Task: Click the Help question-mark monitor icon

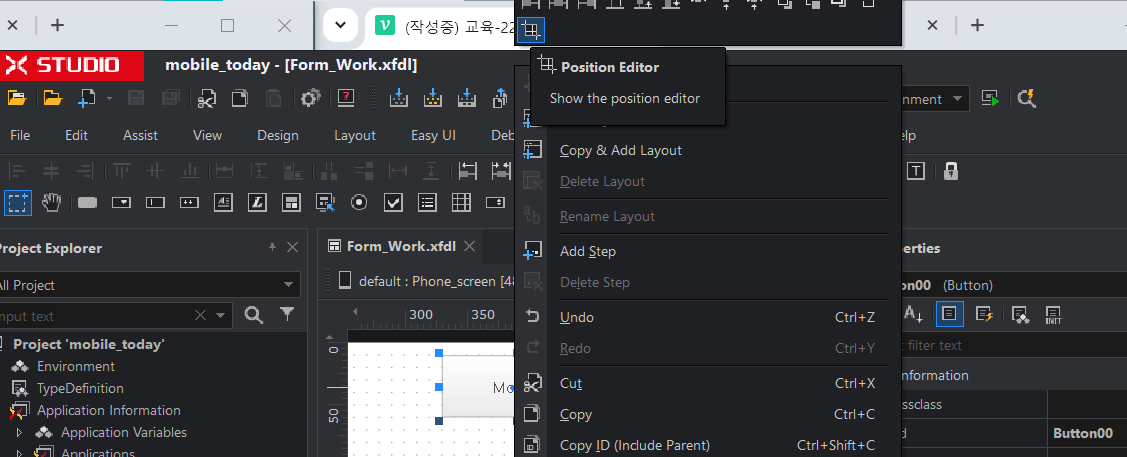Action: pyautogui.click(x=346, y=98)
